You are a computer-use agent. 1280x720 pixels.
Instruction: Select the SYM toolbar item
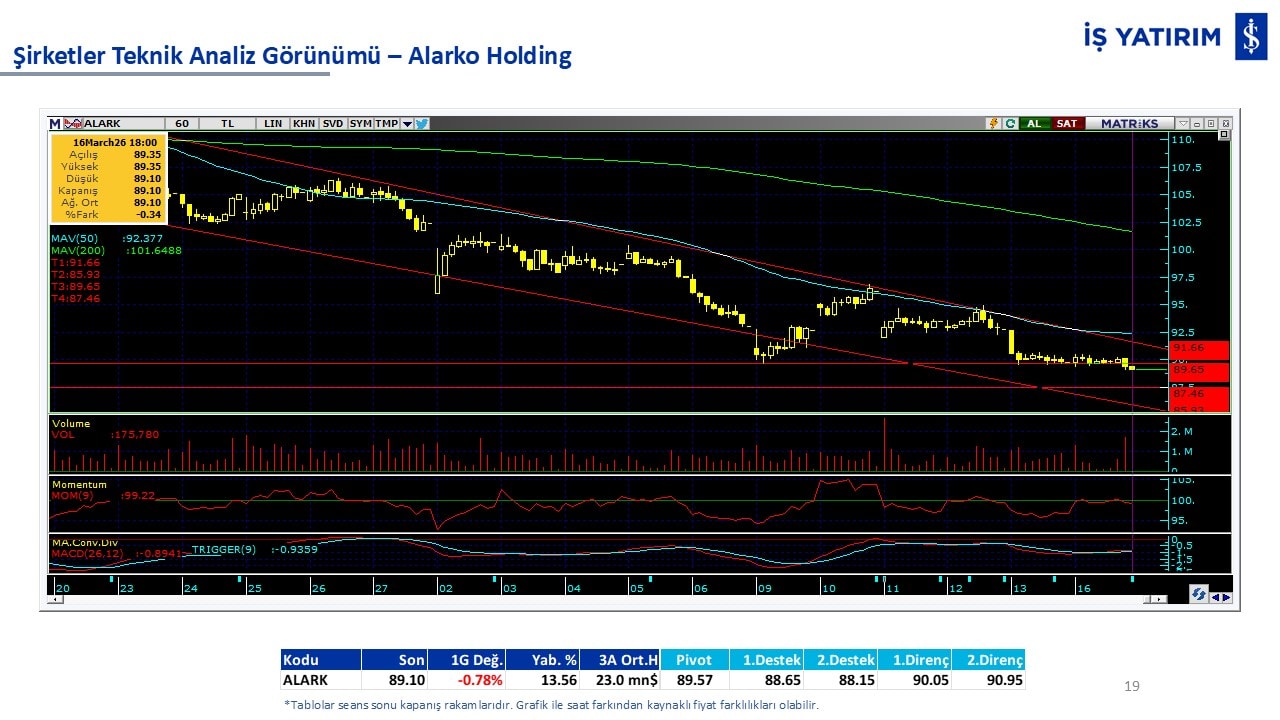(x=361, y=124)
